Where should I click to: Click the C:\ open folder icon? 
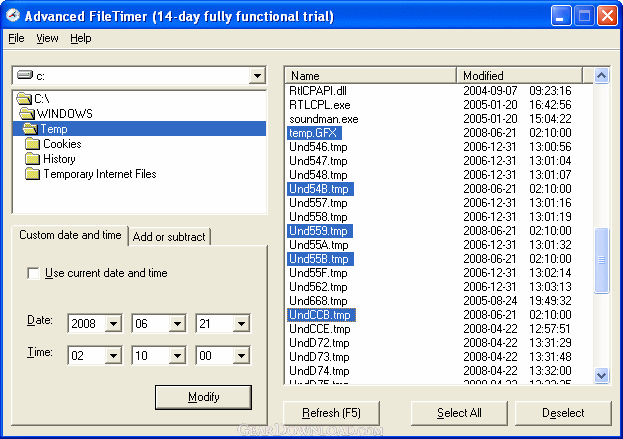click(x=24, y=98)
